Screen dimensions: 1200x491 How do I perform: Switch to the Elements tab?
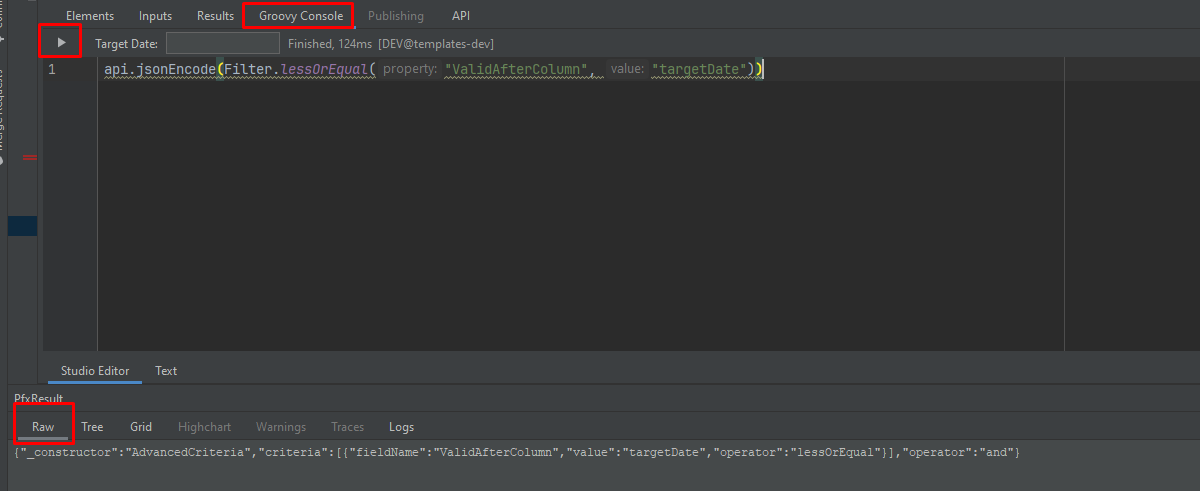pyautogui.click(x=89, y=16)
